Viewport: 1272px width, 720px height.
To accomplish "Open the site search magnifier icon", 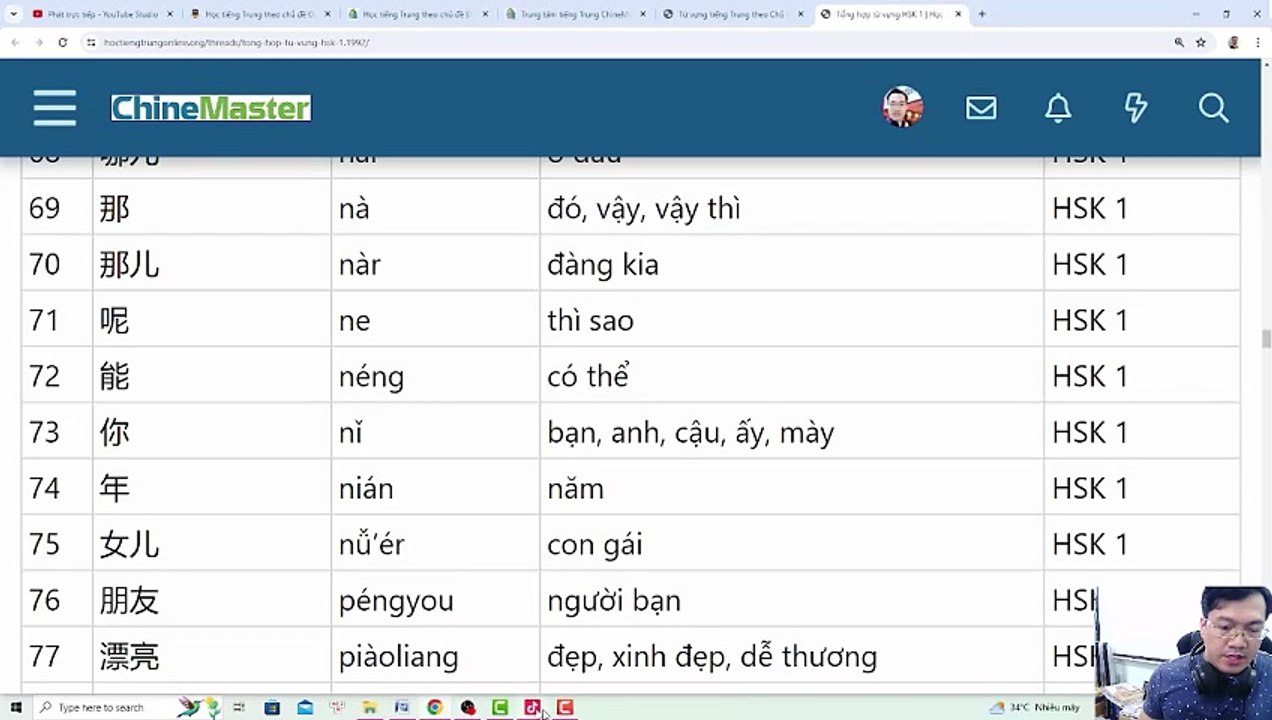I will point(1213,108).
